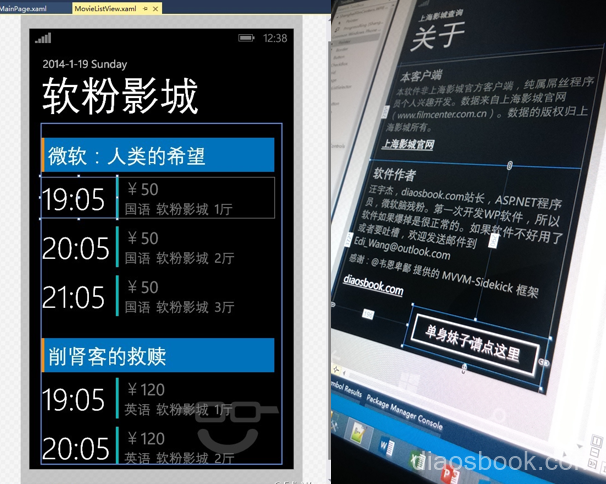Click the signal strength icon in phone preview
The height and width of the screenshot is (484, 606).
(43, 38)
